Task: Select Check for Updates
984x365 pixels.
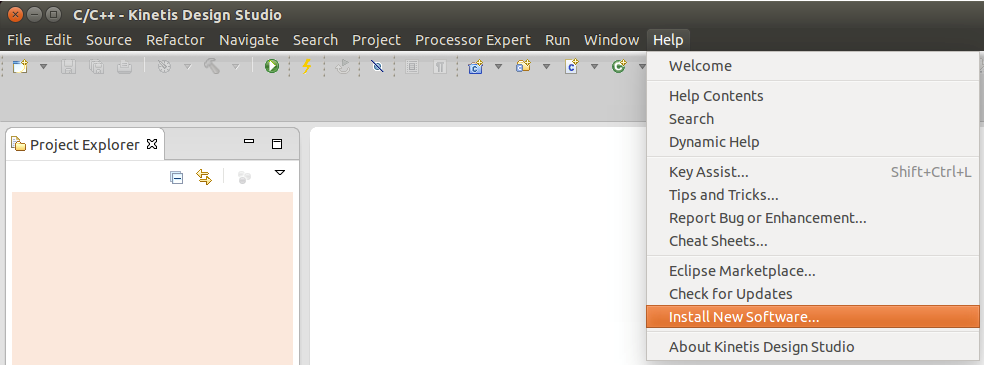Action: click(x=813, y=294)
